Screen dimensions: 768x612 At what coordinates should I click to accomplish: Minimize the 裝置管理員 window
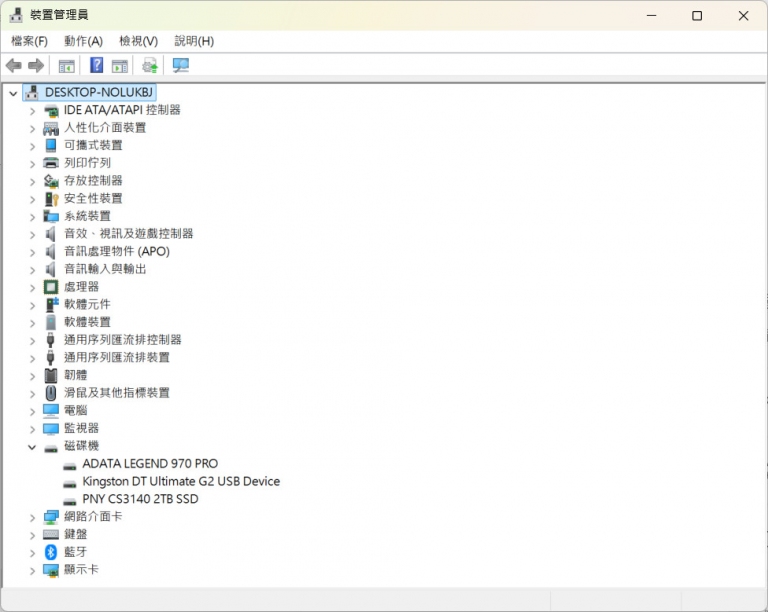pyautogui.click(x=651, y=16)
